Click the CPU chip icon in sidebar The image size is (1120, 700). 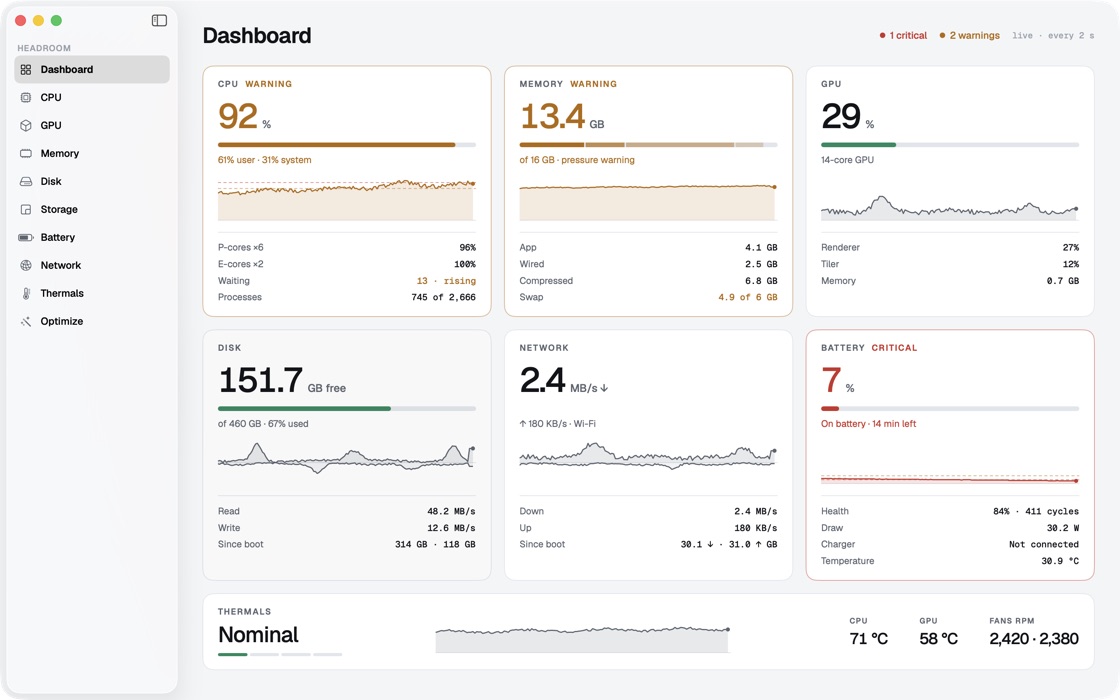[26, 97]
